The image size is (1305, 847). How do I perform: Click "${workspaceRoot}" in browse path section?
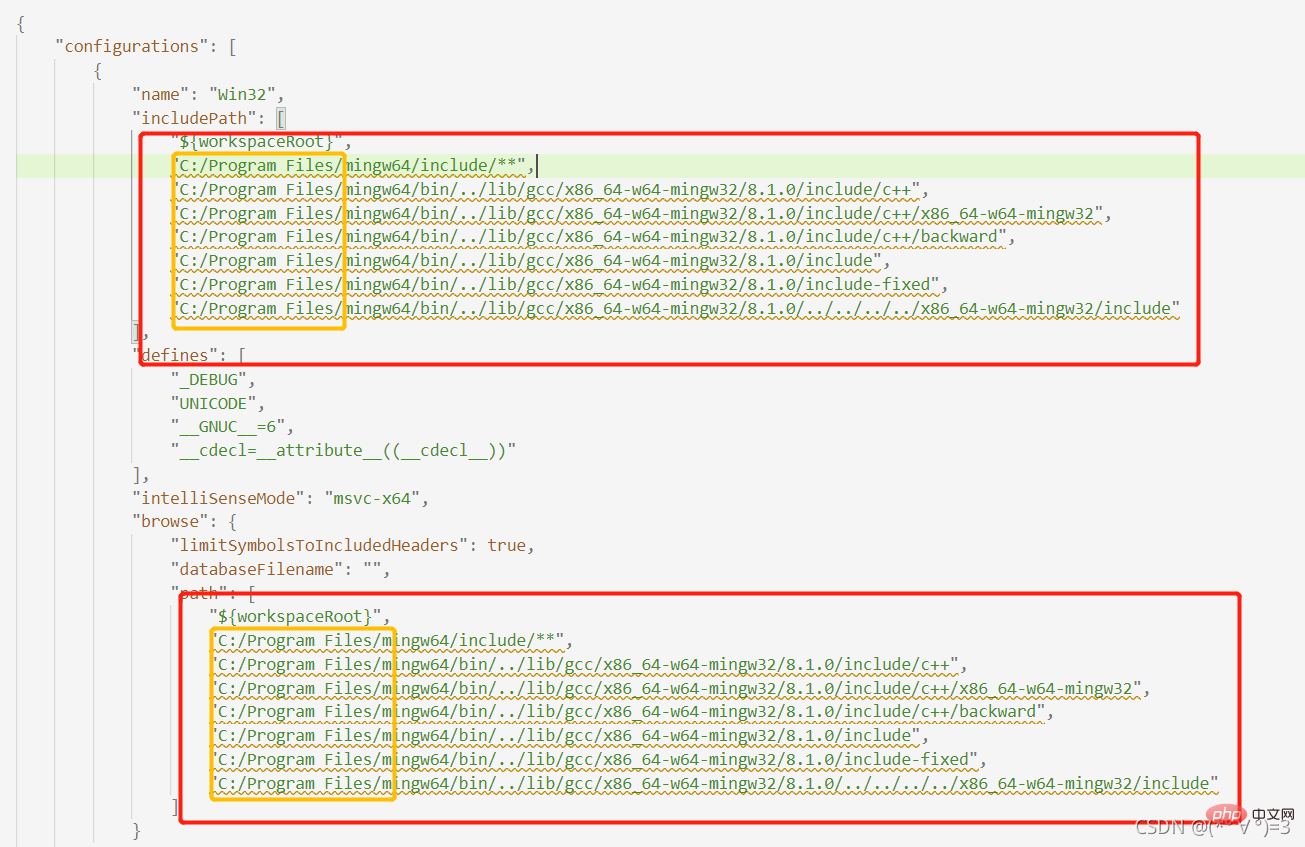coord(294,617)
